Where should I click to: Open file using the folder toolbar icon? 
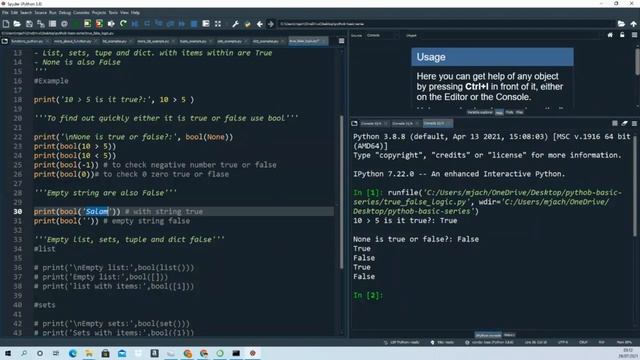tap(17, 24)
